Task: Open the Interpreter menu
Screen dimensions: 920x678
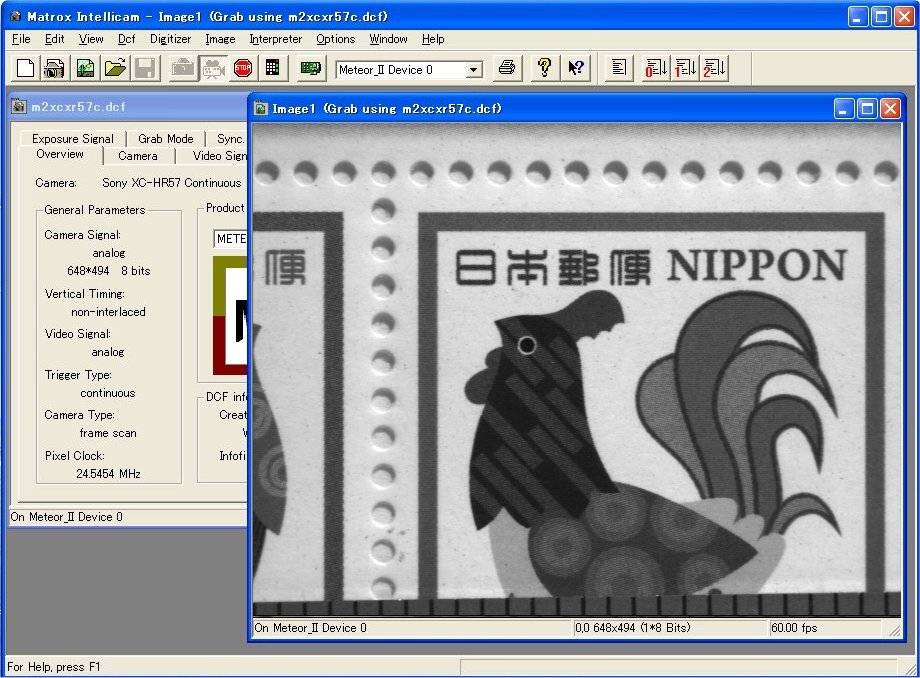Action: (275, 39)
